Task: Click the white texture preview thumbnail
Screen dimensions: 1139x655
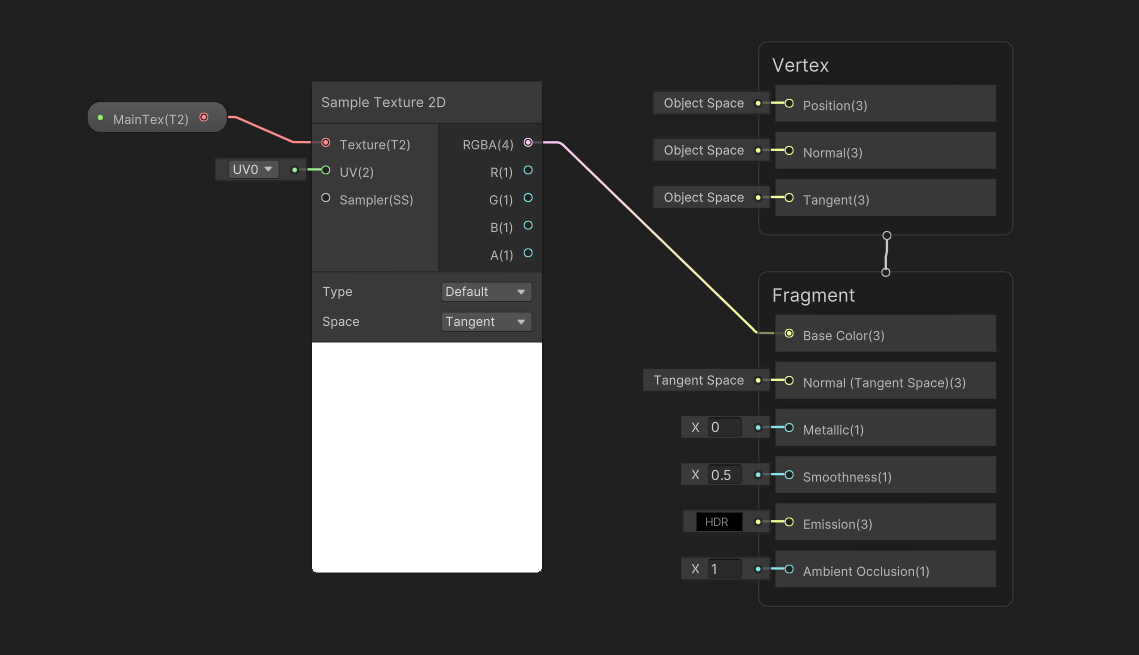Action: [x=427, y=457]
